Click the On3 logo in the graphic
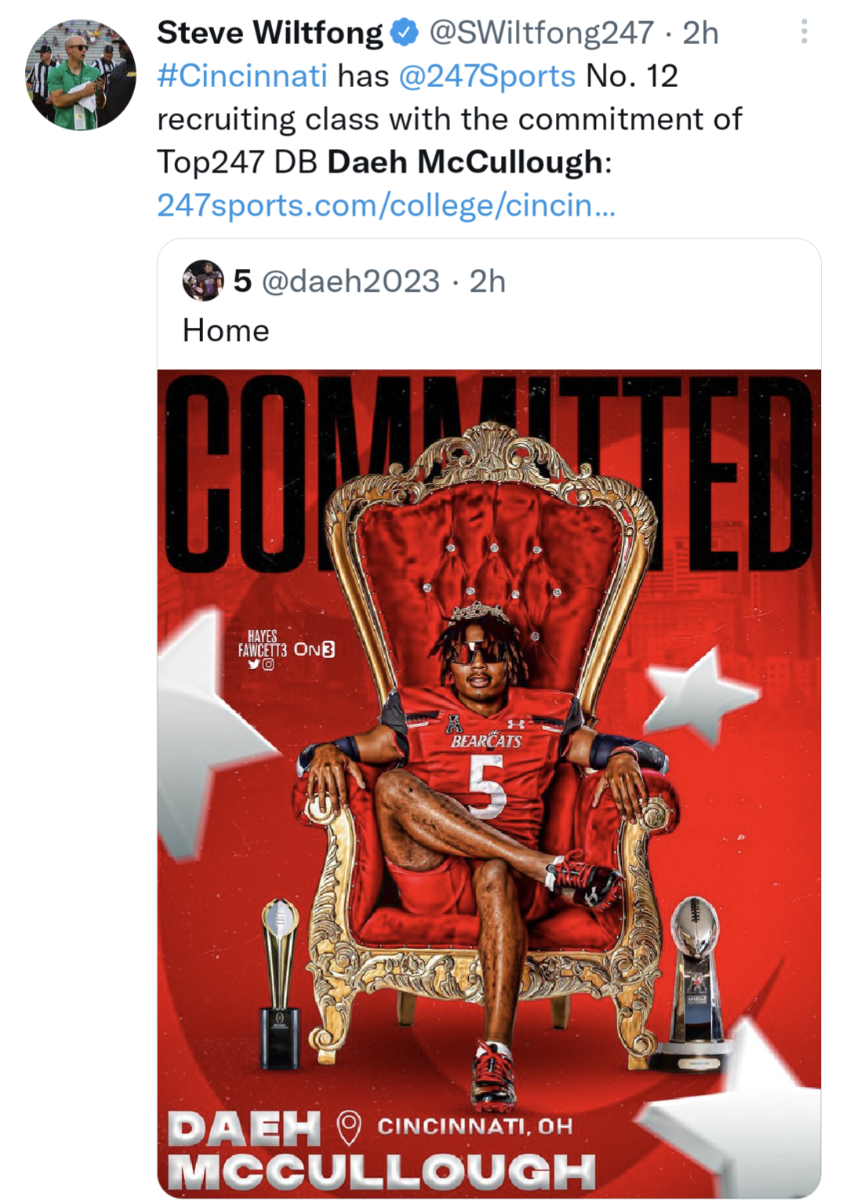The image size is (846, 1200). pos(315,649)
